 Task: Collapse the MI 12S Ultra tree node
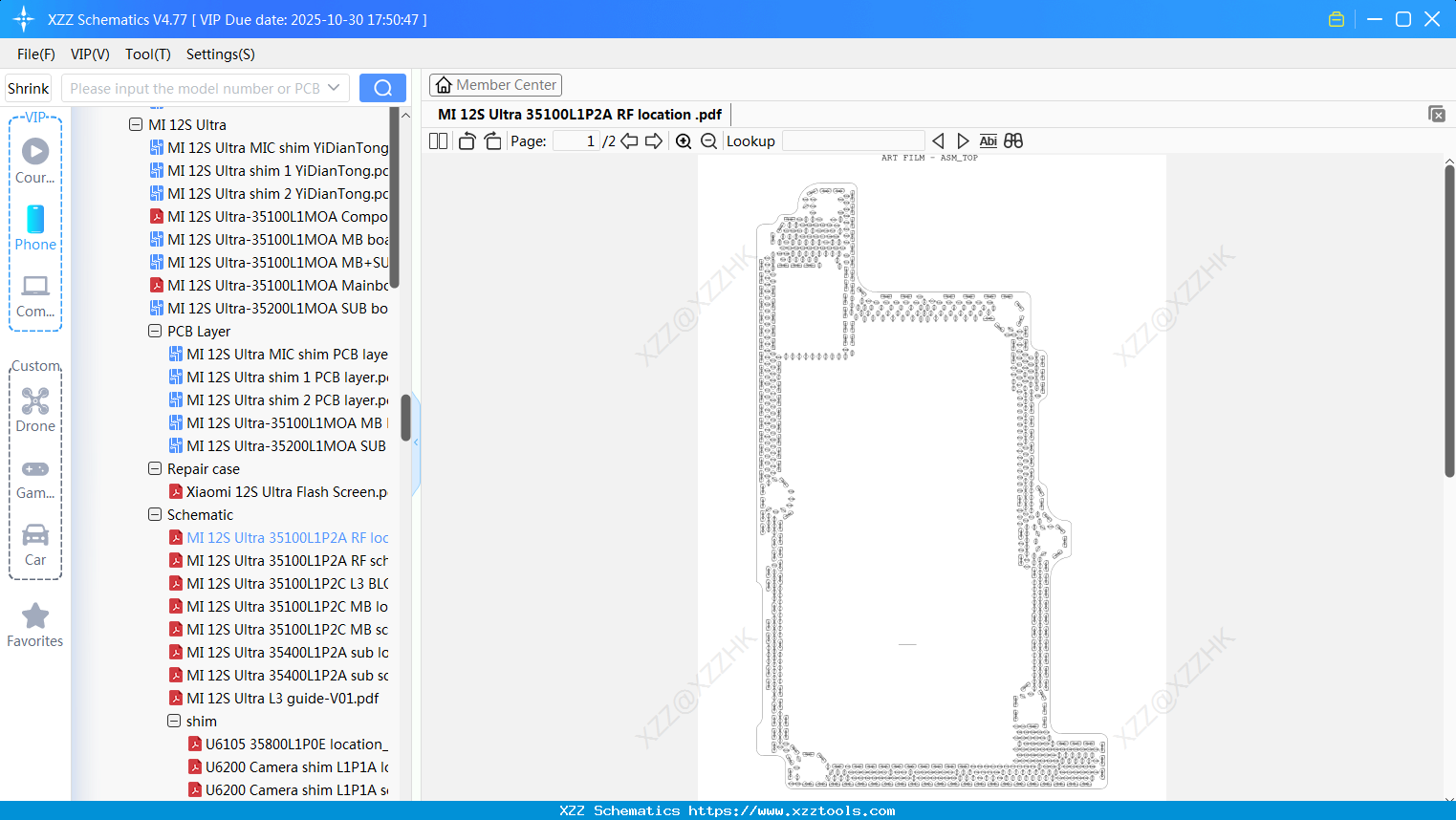pos(136,124)
